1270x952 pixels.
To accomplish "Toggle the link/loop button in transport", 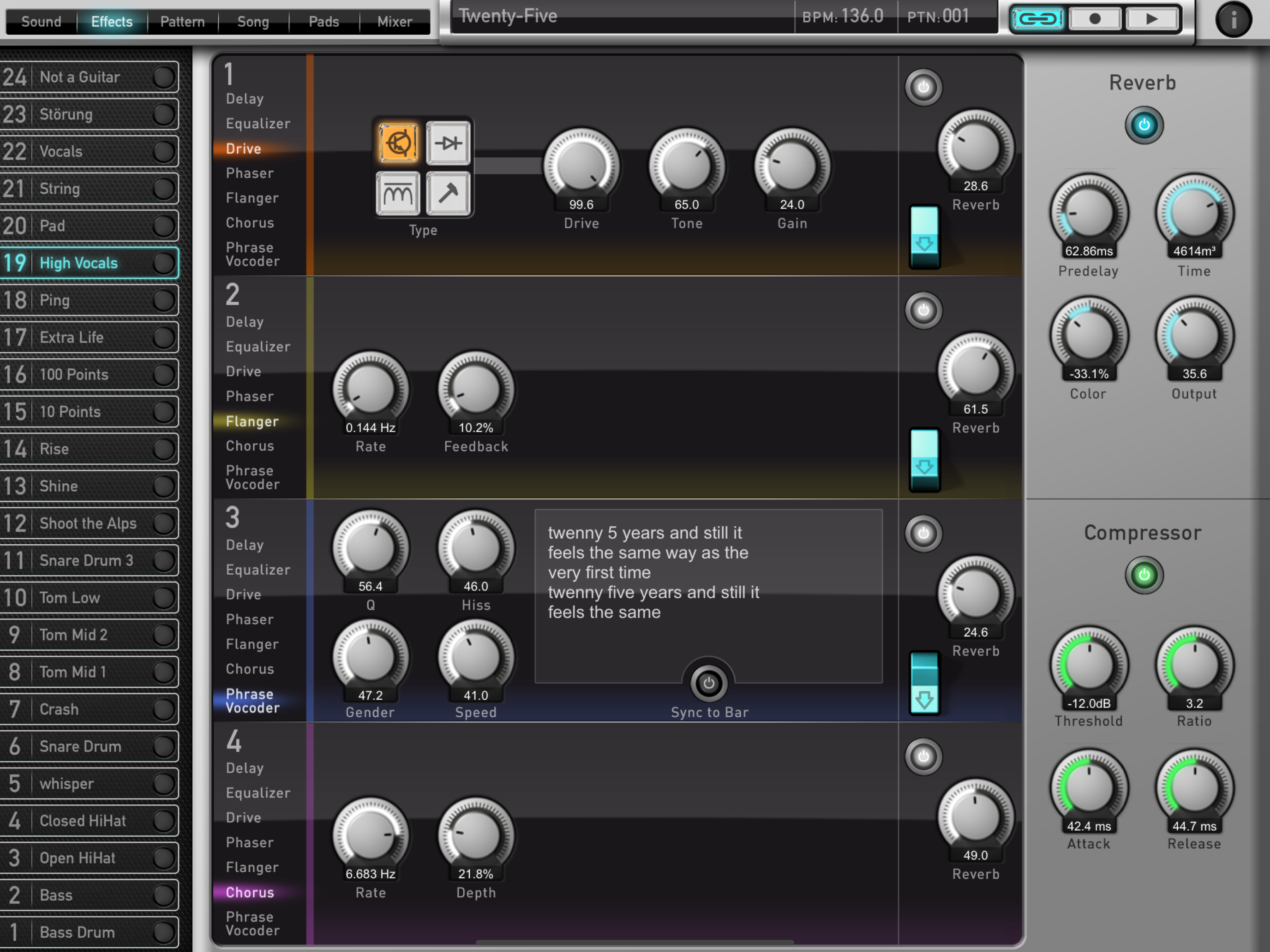I will point(1038,19).
